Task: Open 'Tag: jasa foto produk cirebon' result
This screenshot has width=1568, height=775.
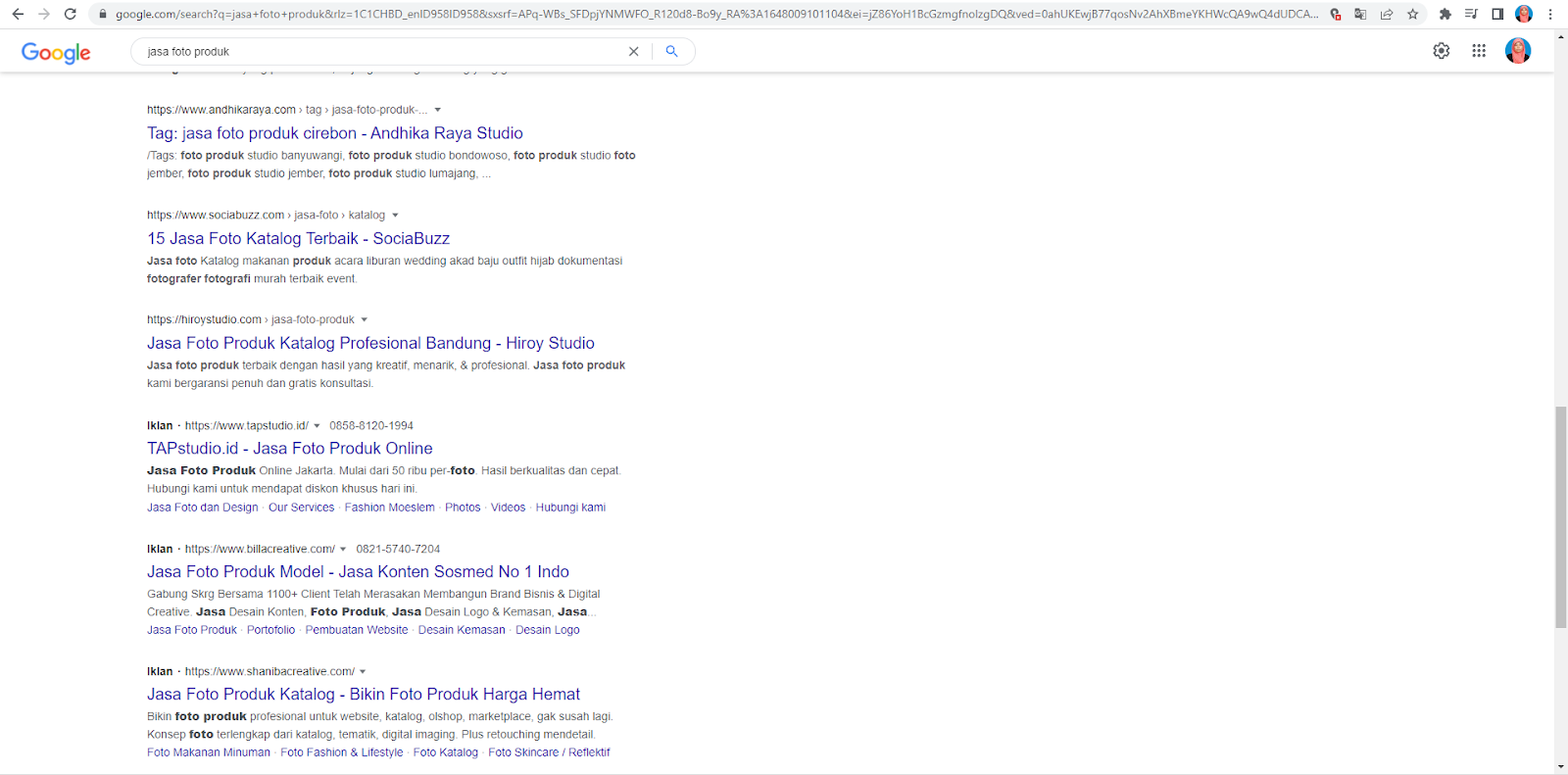Action: [335, 133]
